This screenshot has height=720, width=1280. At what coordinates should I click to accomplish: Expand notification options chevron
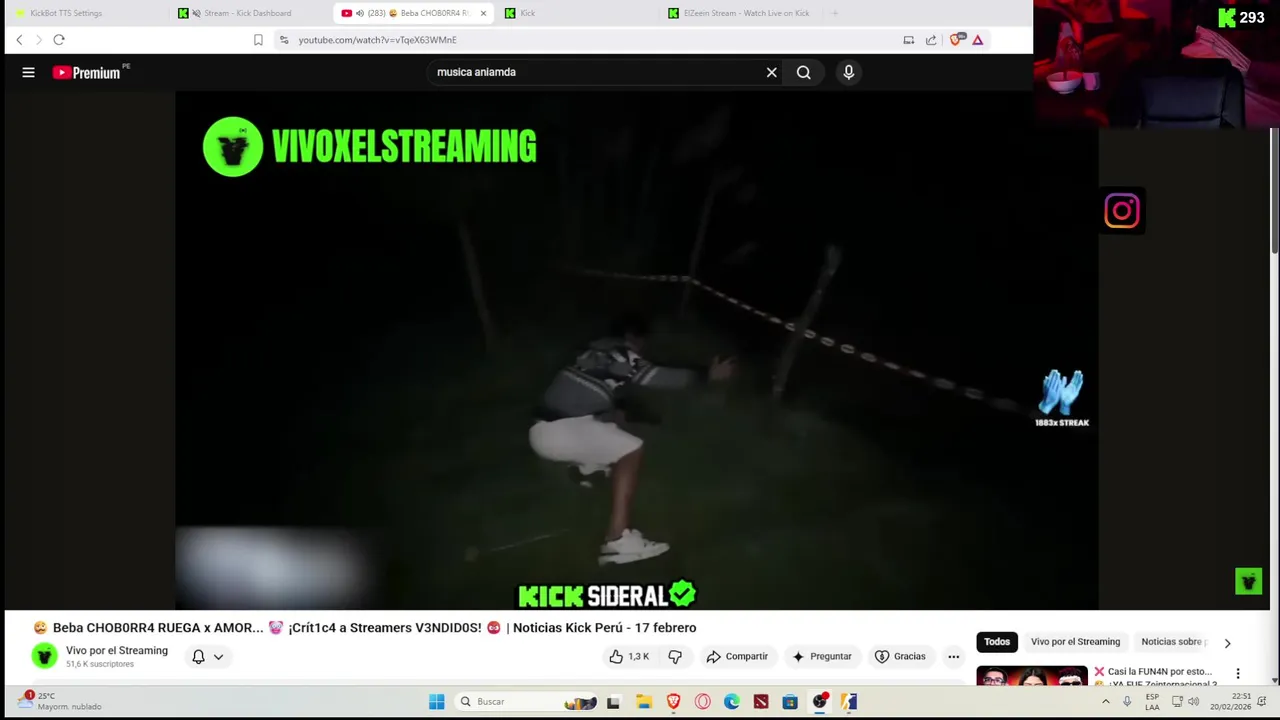click(x=218, y=657)
